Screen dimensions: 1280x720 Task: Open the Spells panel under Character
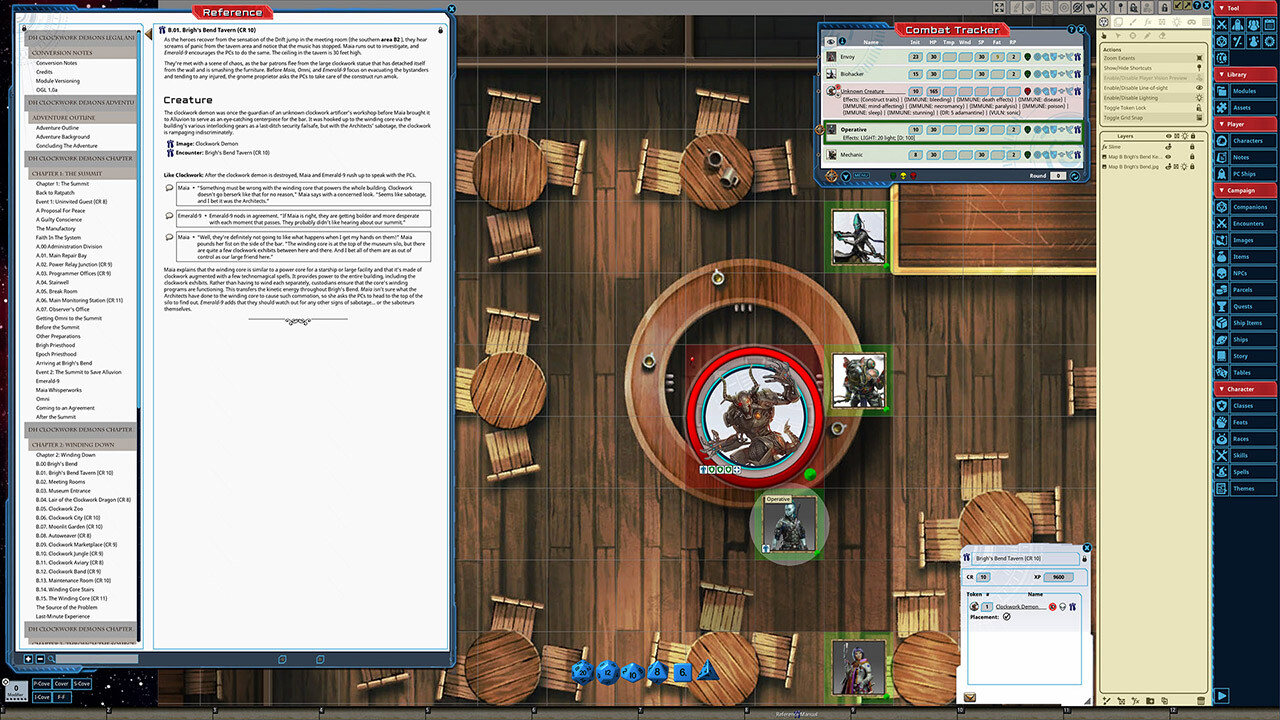(1243, 470)
